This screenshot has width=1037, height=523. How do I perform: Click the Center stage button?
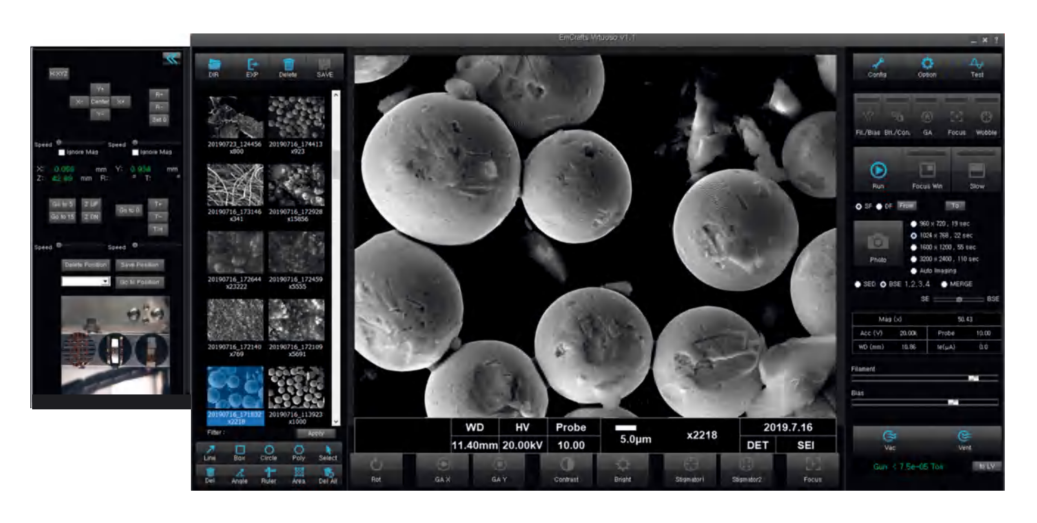point(100,102)
